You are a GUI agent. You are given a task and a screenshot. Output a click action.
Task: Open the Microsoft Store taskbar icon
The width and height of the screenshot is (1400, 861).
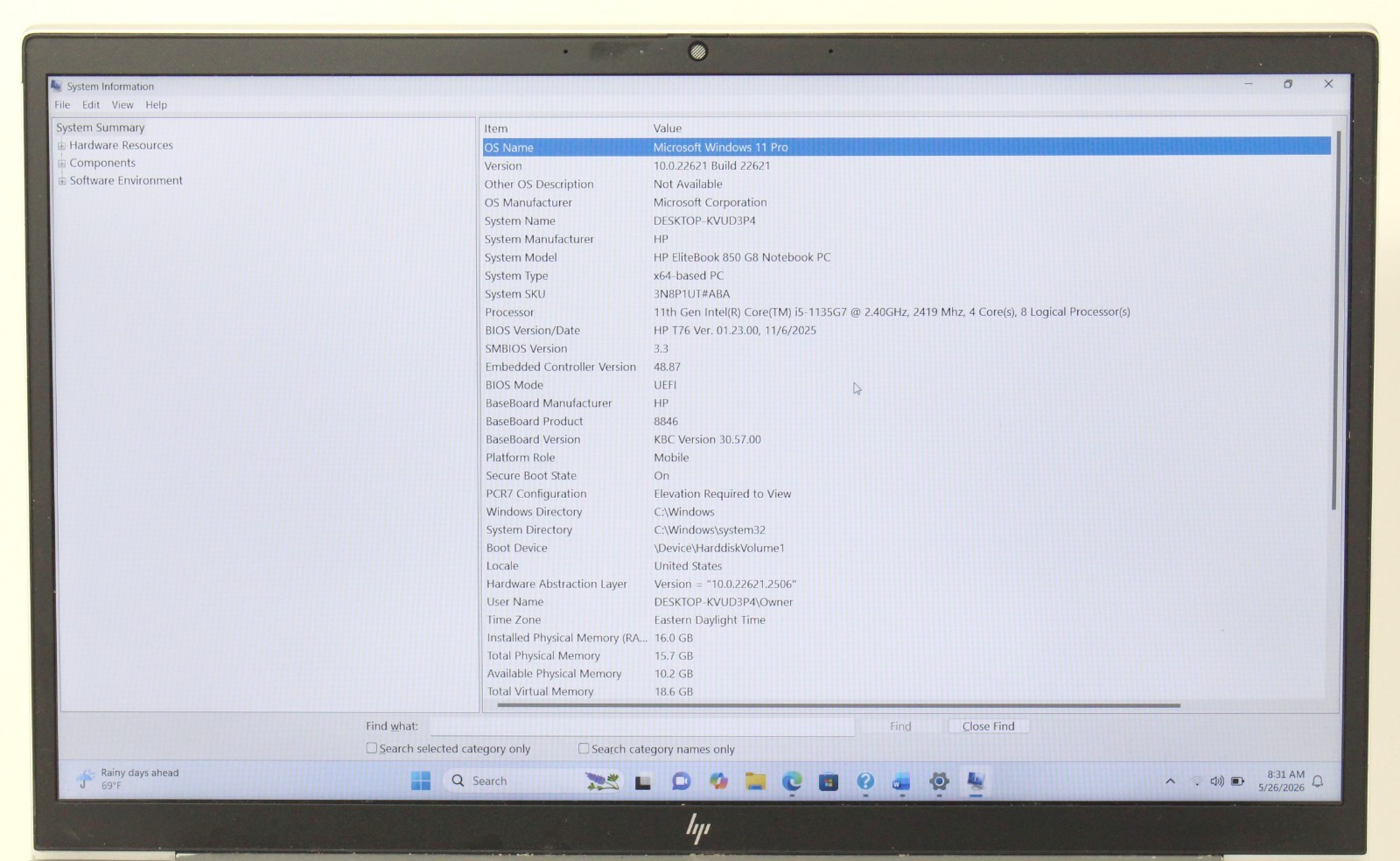tap(829, 781)
